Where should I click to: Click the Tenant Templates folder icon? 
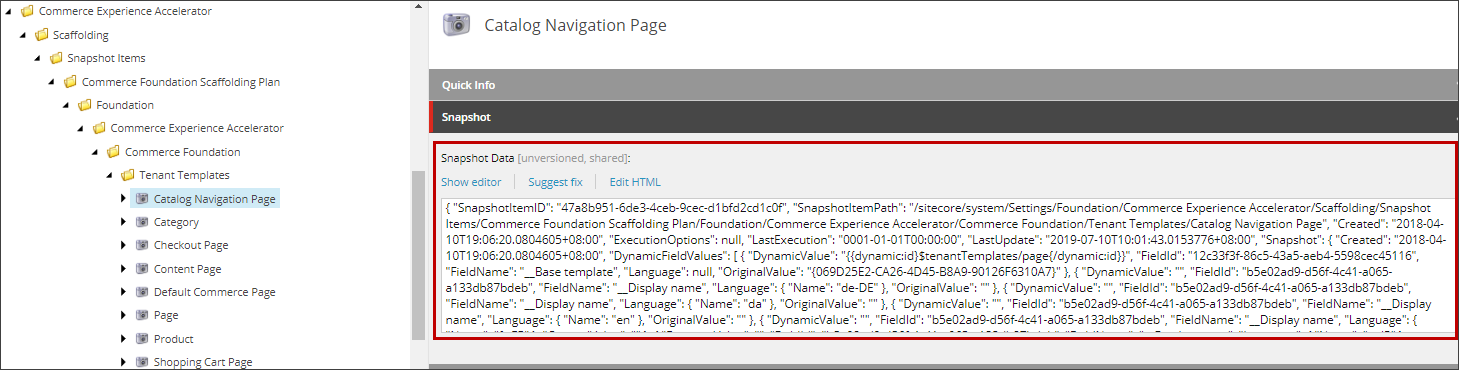click(x=128, y=175)
